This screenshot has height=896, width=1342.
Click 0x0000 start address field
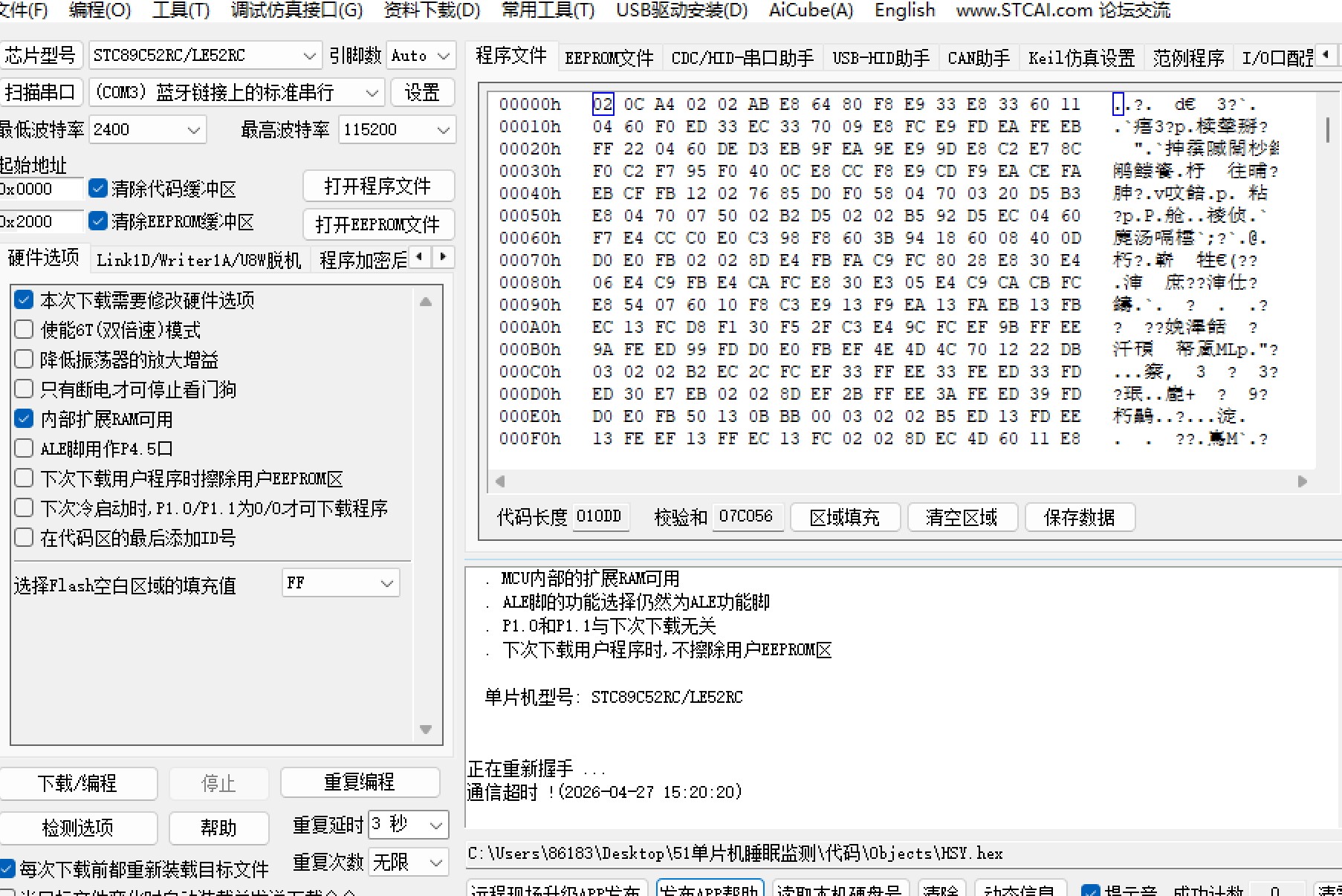[41, 189]
